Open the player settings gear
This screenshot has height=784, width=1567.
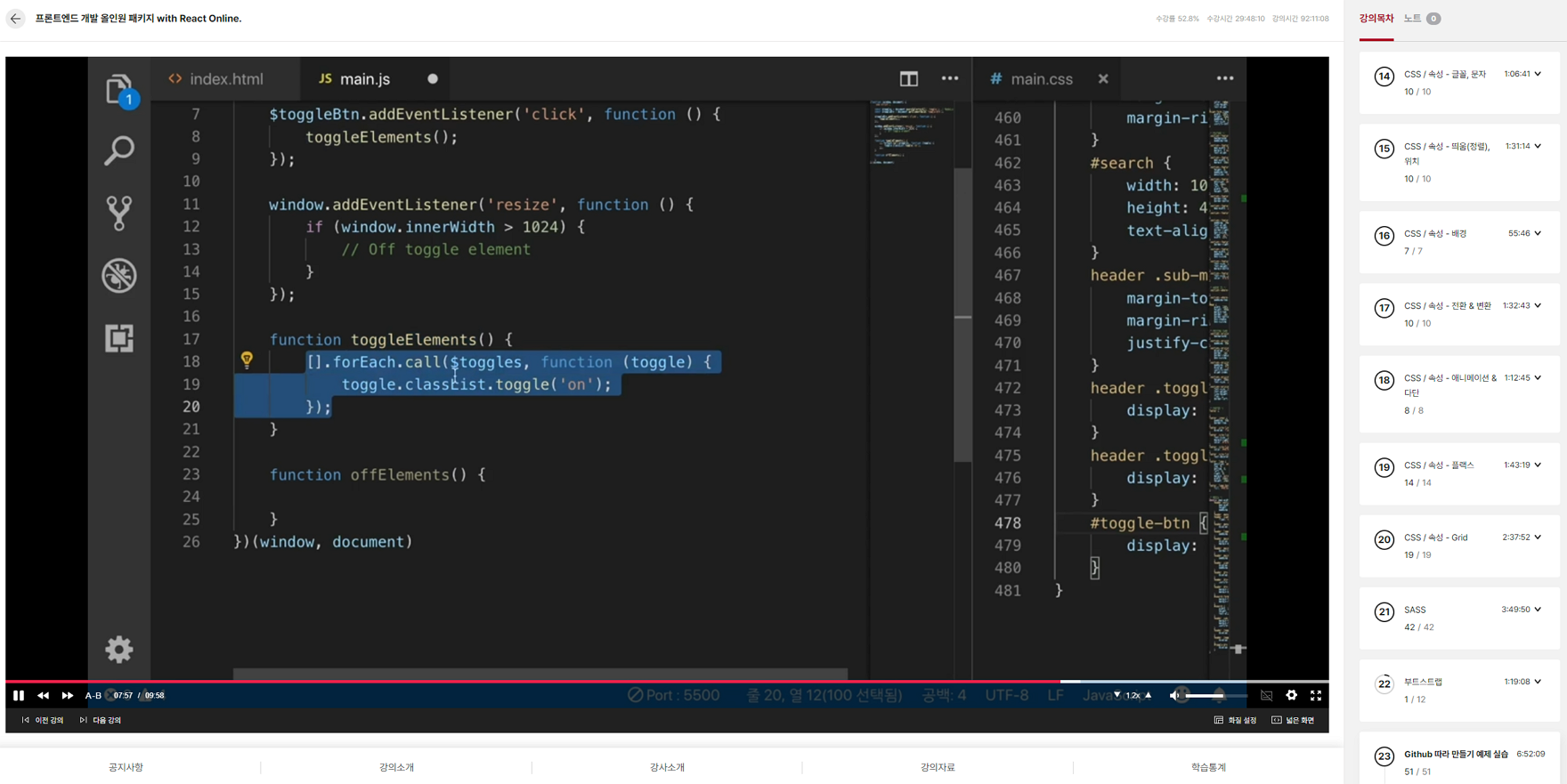coord(1291,695)
